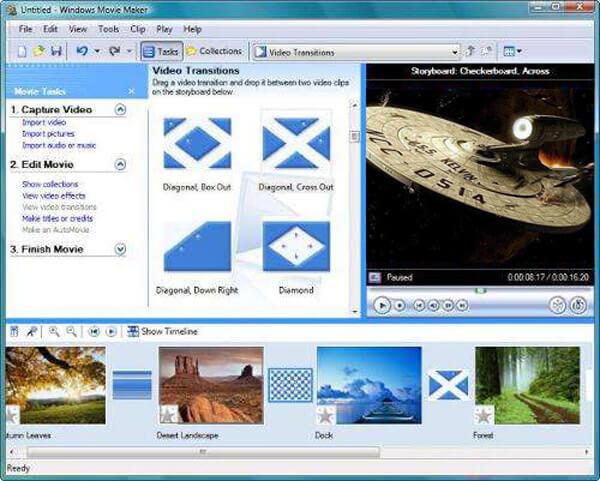Open the Play menu
The height and width of the screenshot is (481, 600).
coord(164,29)
